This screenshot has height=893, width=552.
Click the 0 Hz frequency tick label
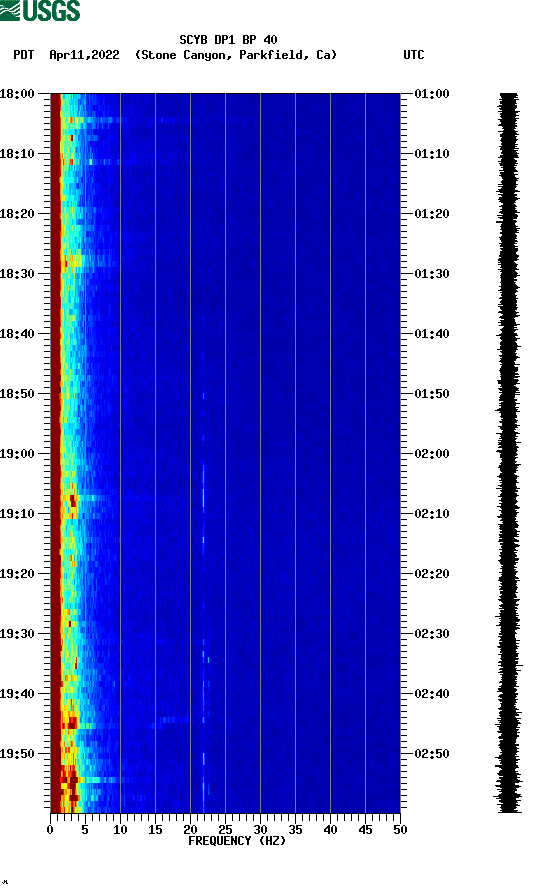click(x=50, y=830)
